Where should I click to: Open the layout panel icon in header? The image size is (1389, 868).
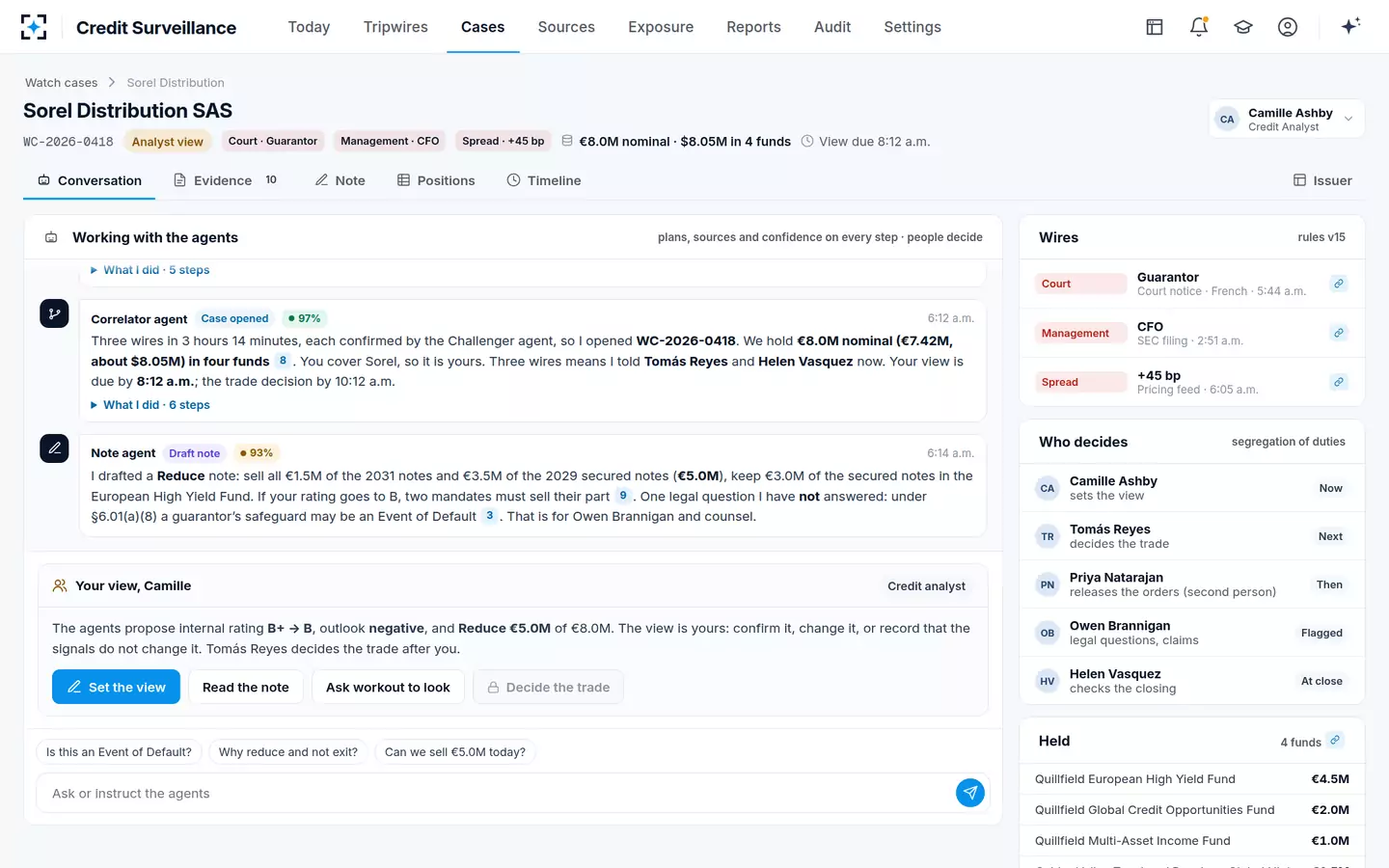pyautogui.click(x=1155, y=27)
